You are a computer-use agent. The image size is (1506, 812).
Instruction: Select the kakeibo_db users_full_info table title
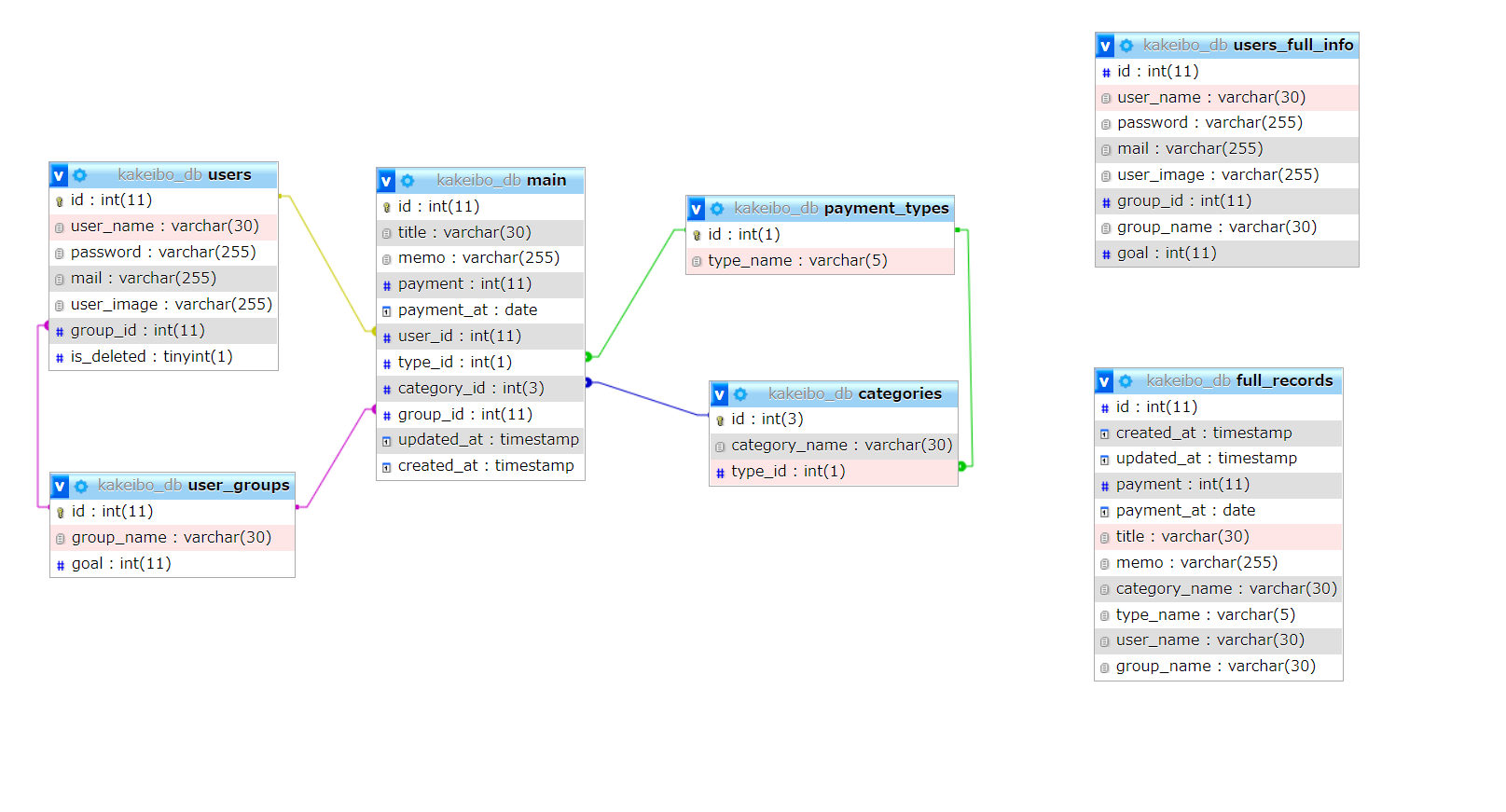coord(1249,45)
